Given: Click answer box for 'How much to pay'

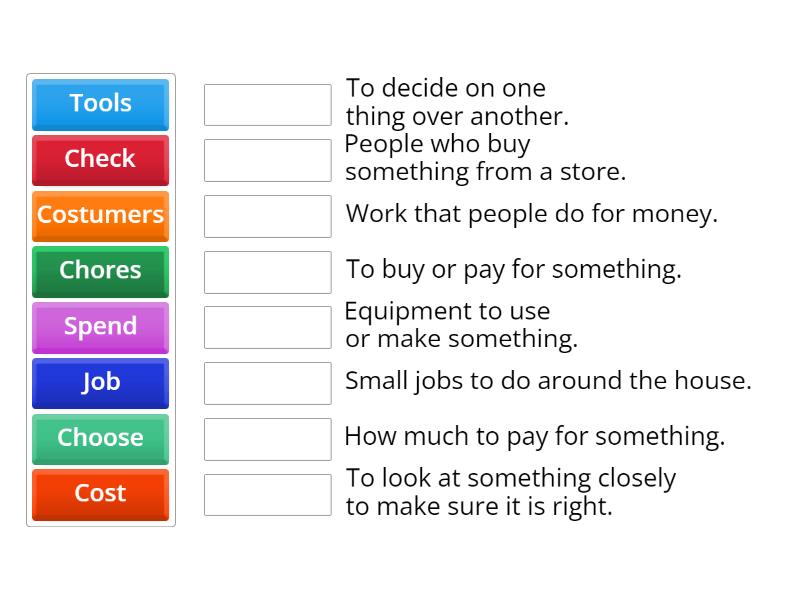Looking at the screenshot, I should [x=267, y=439].
